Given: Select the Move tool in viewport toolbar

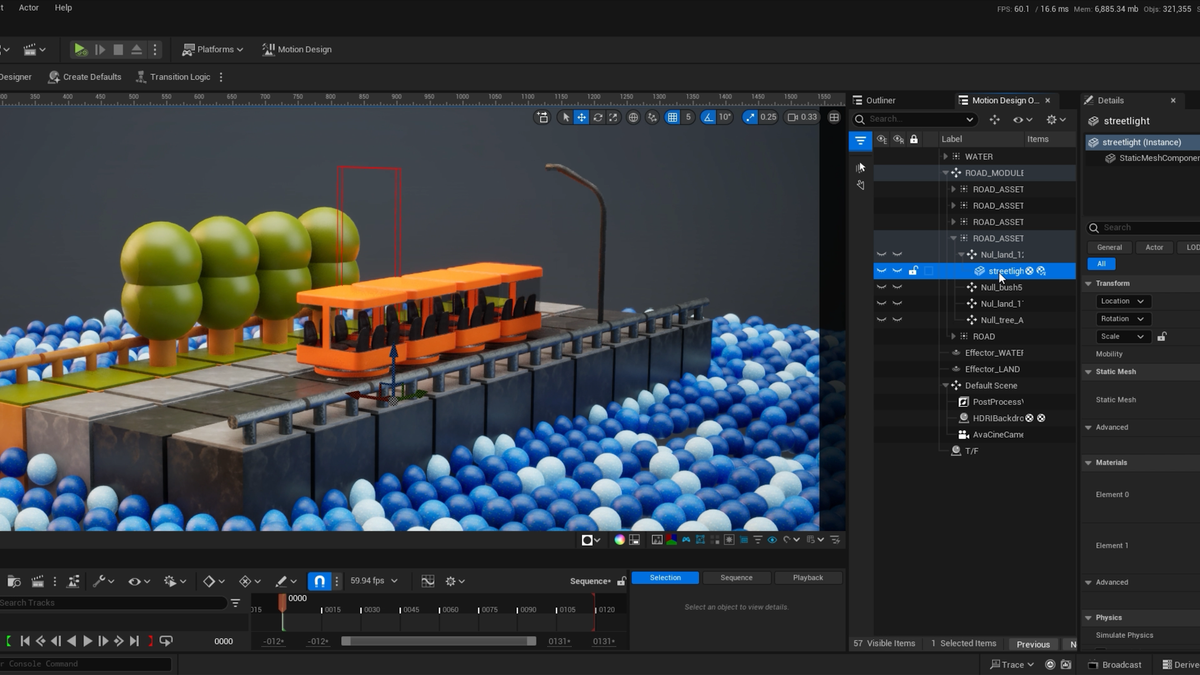Looking at the screenshot, I should 582,117.
